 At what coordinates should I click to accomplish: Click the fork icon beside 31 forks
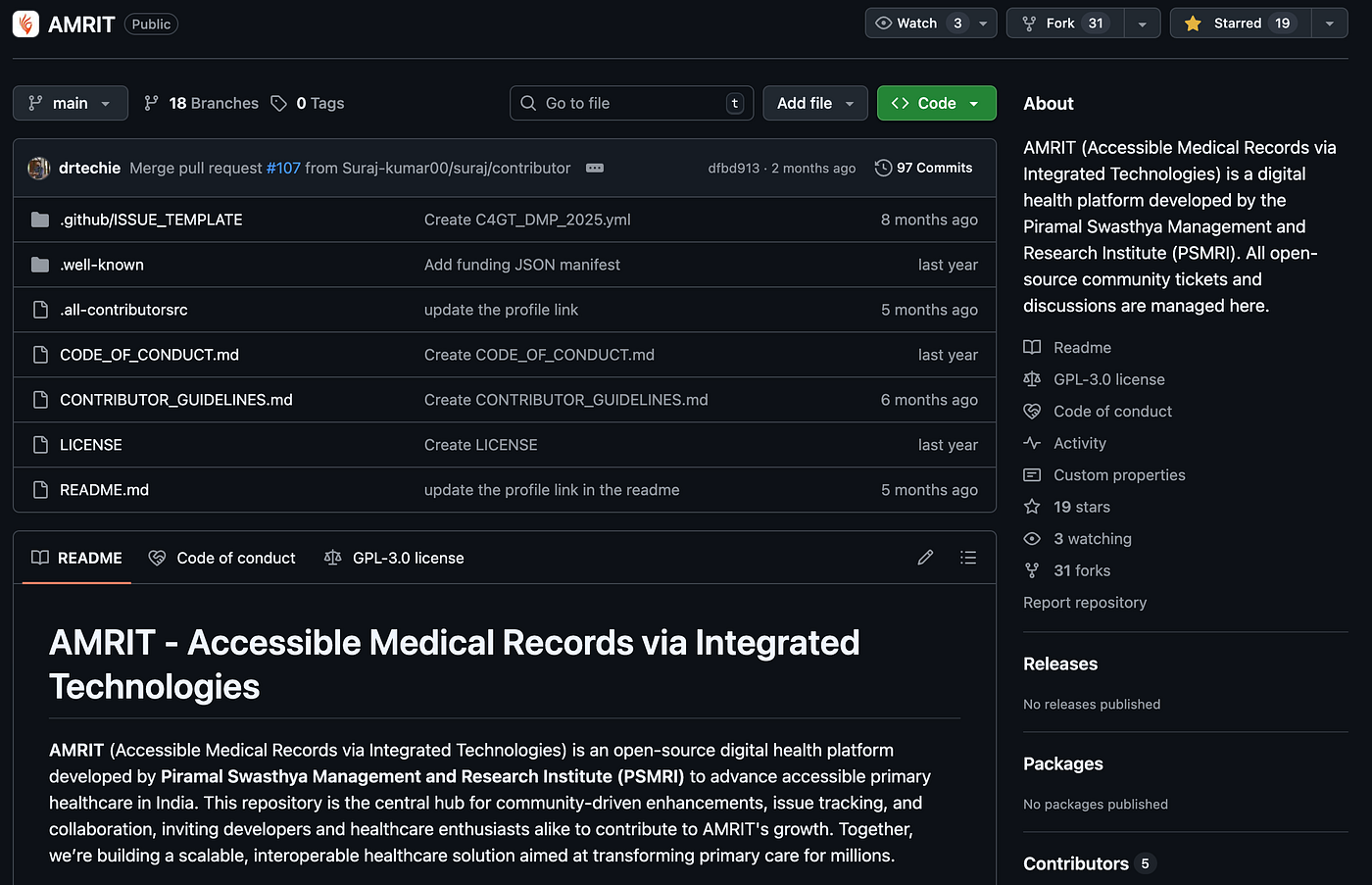pos(1032,570)
